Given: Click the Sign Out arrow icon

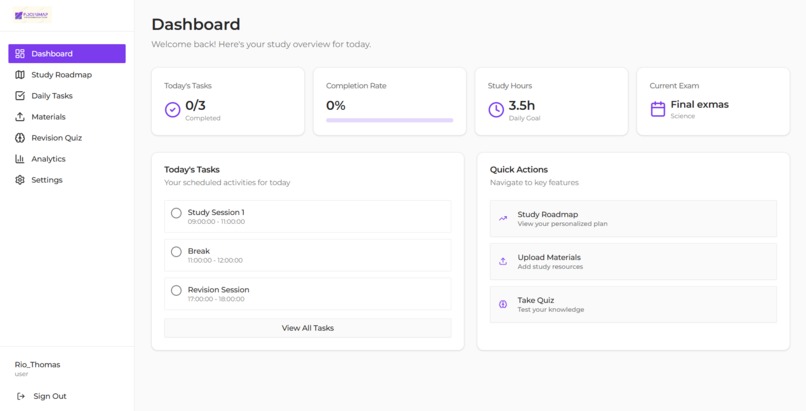Looking at the screenshot, I should 21,396.
